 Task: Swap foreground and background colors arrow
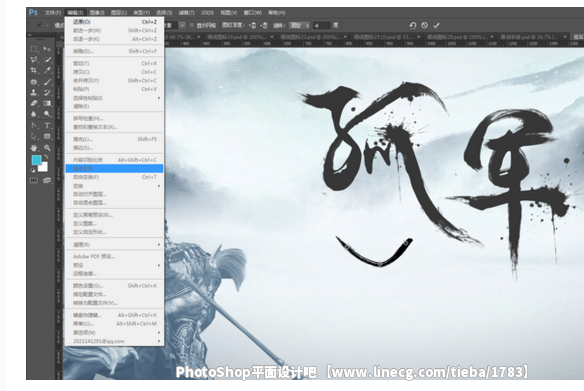[46, 157]
